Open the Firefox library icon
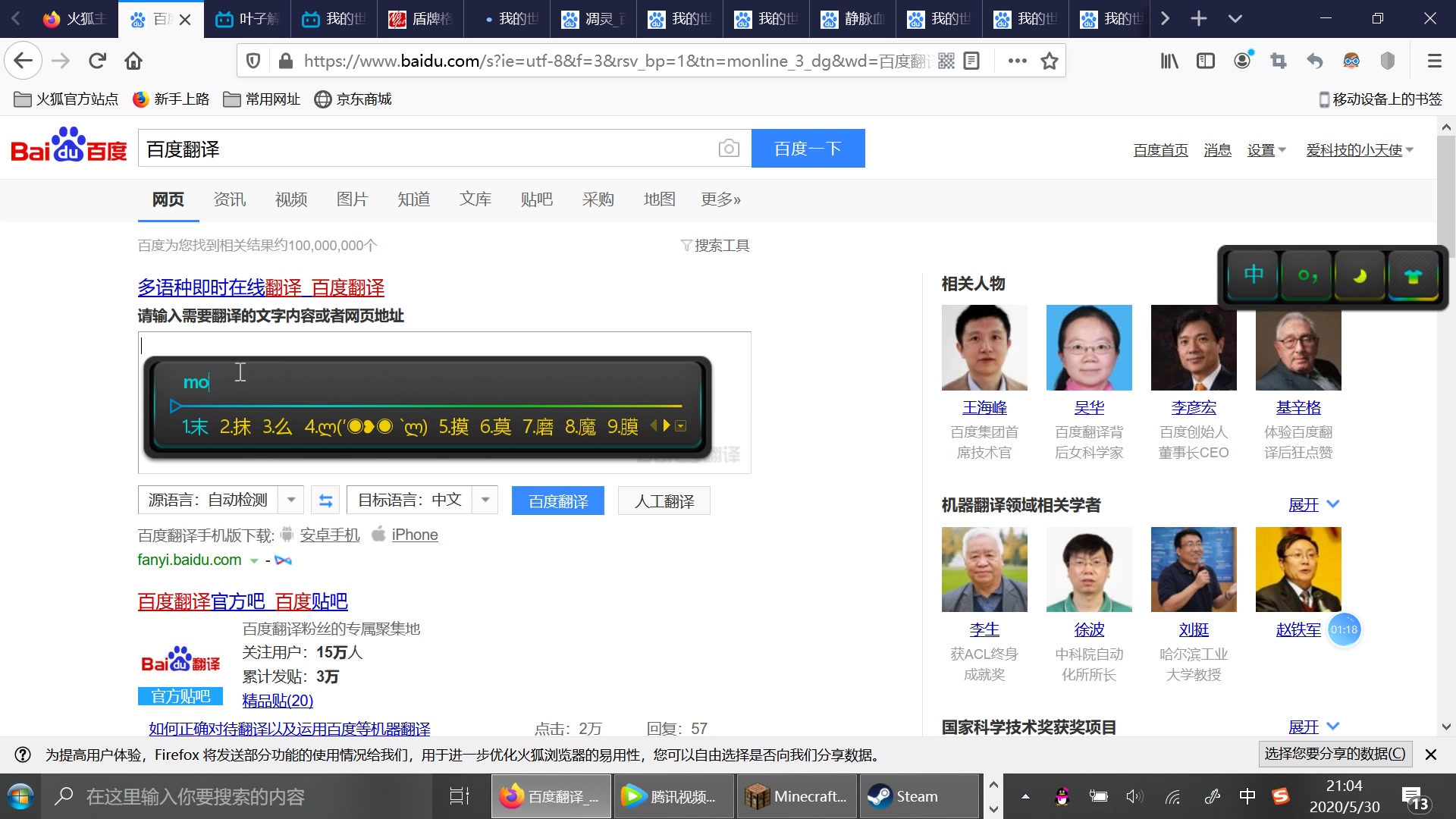The width and height of the screenshot is (1456, 819). [x=1169, y=61]
